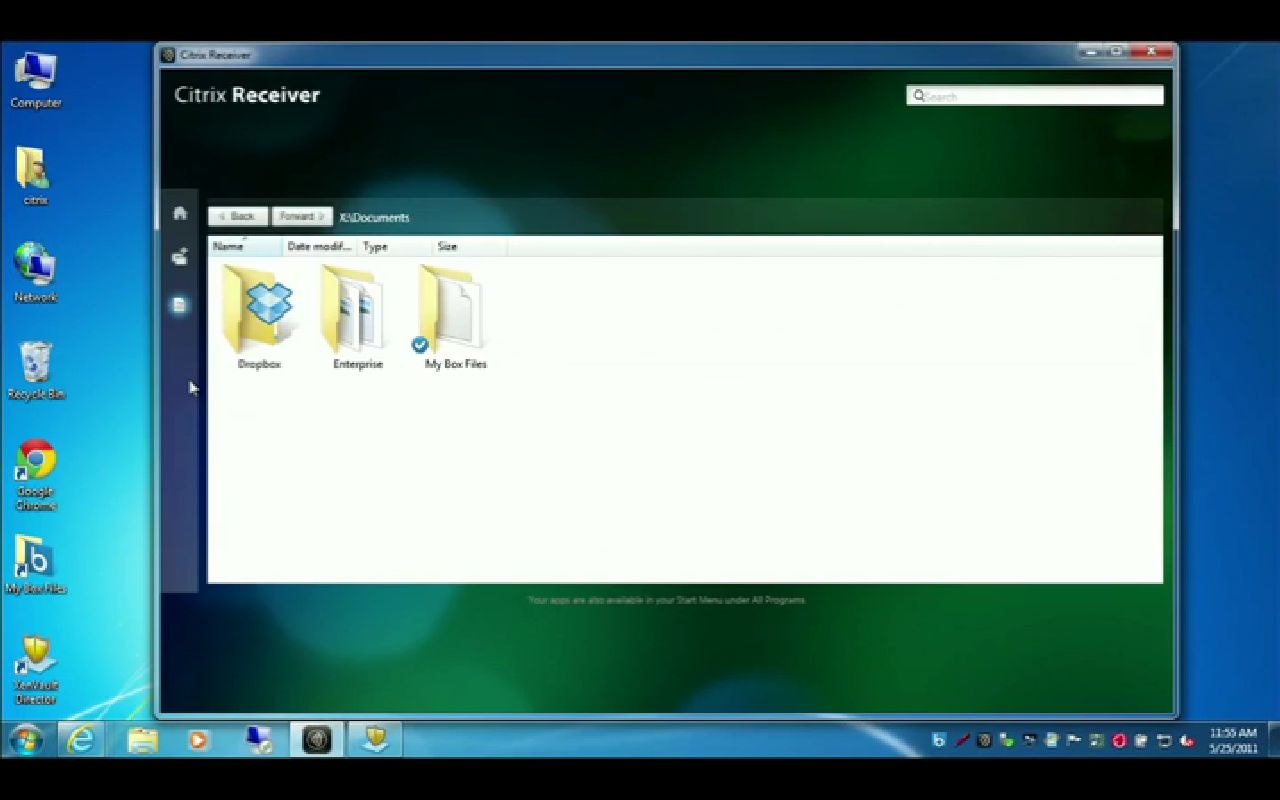This screenshot has height=800, width=1280.
Task: Click the red notification tray icon
Action: click(1119, 741)
